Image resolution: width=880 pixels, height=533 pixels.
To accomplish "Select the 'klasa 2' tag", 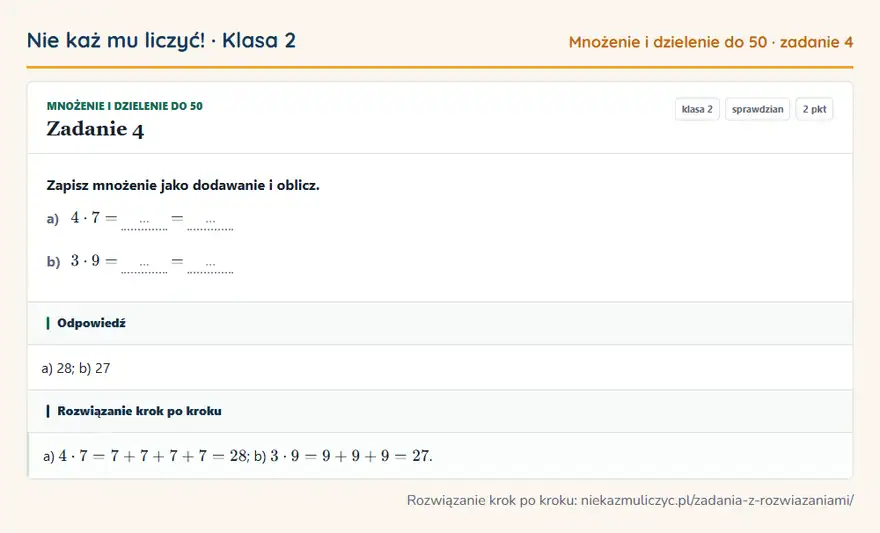I will 697,109.
